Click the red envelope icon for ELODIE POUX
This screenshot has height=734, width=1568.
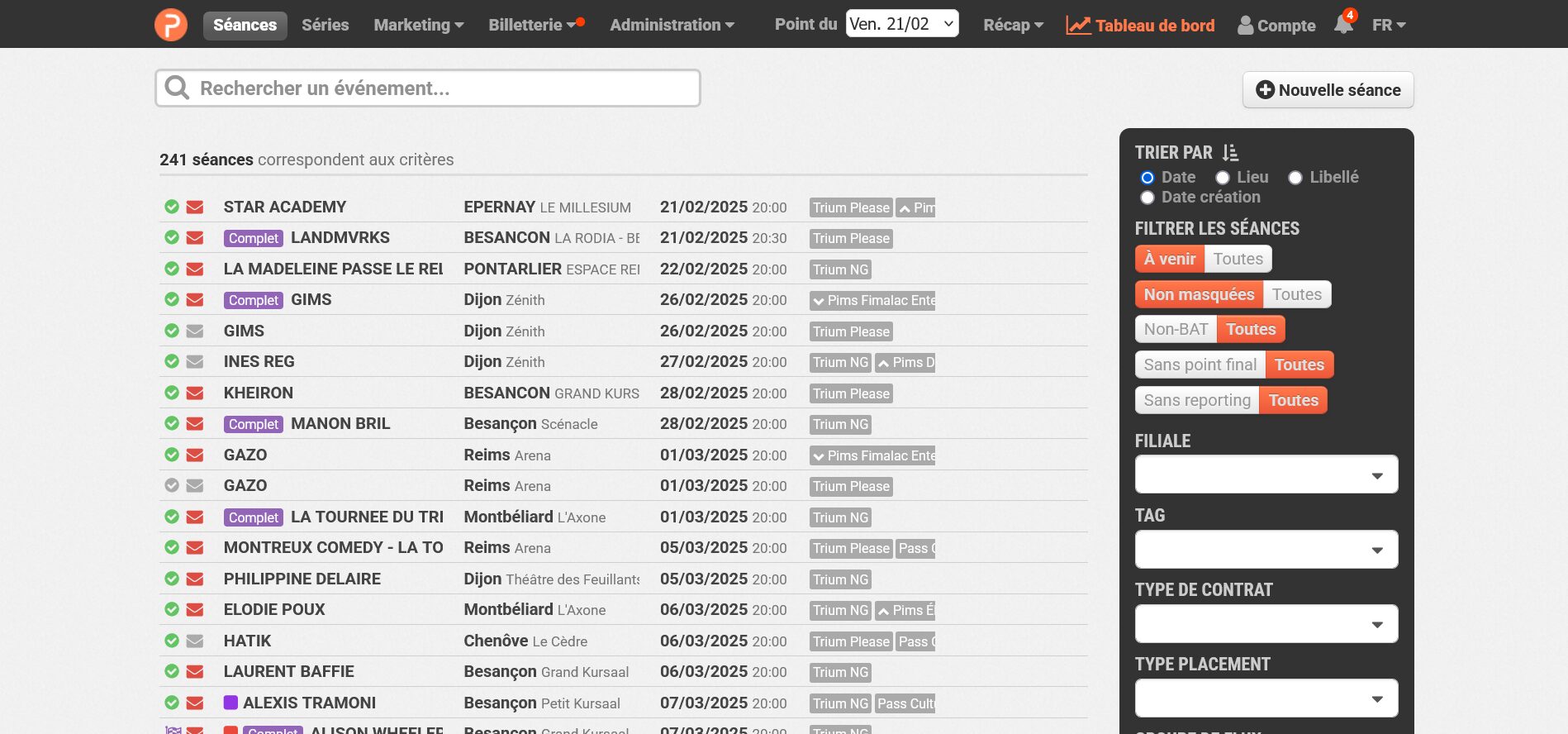(x=195, y=610)
